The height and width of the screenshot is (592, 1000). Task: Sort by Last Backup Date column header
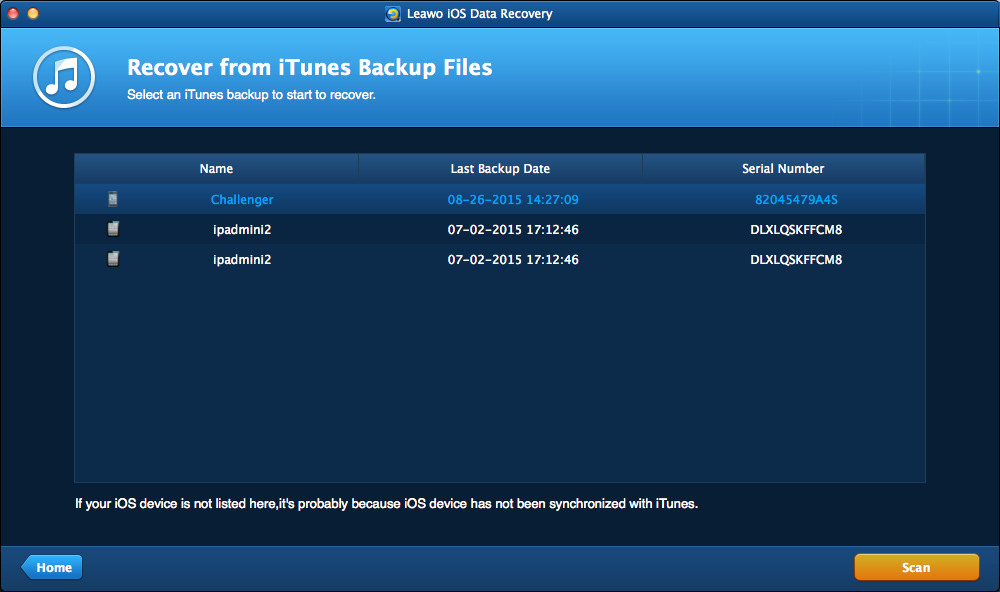tap(500, 169)
